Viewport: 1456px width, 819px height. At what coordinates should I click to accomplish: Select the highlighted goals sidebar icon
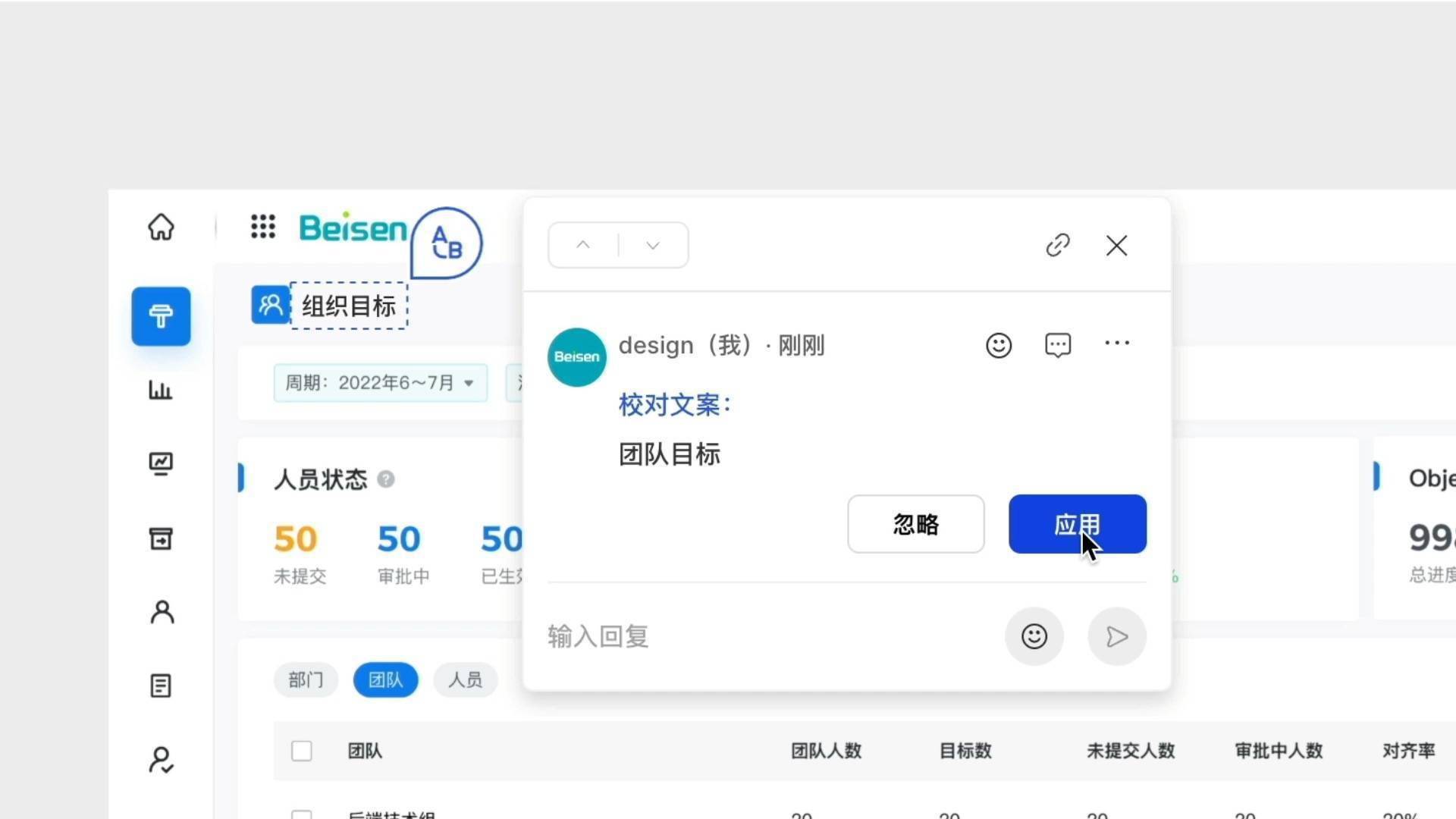pyautogui.click(x=161, y=316)
